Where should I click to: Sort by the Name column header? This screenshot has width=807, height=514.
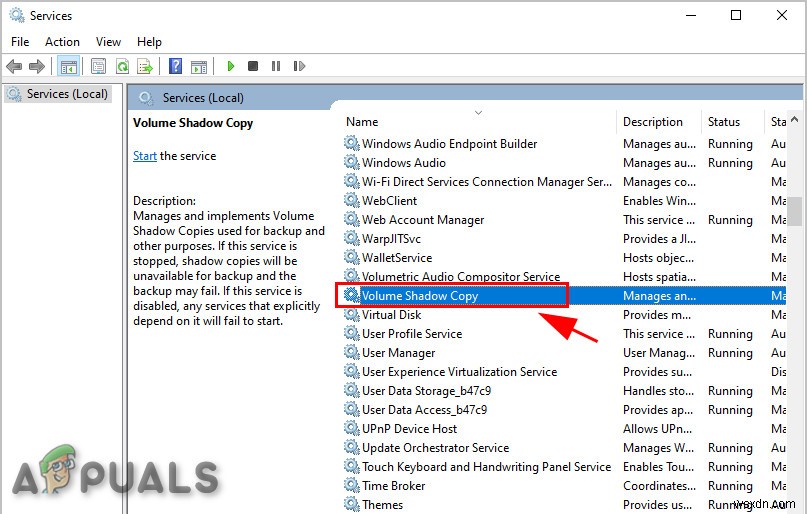[479, 122]
